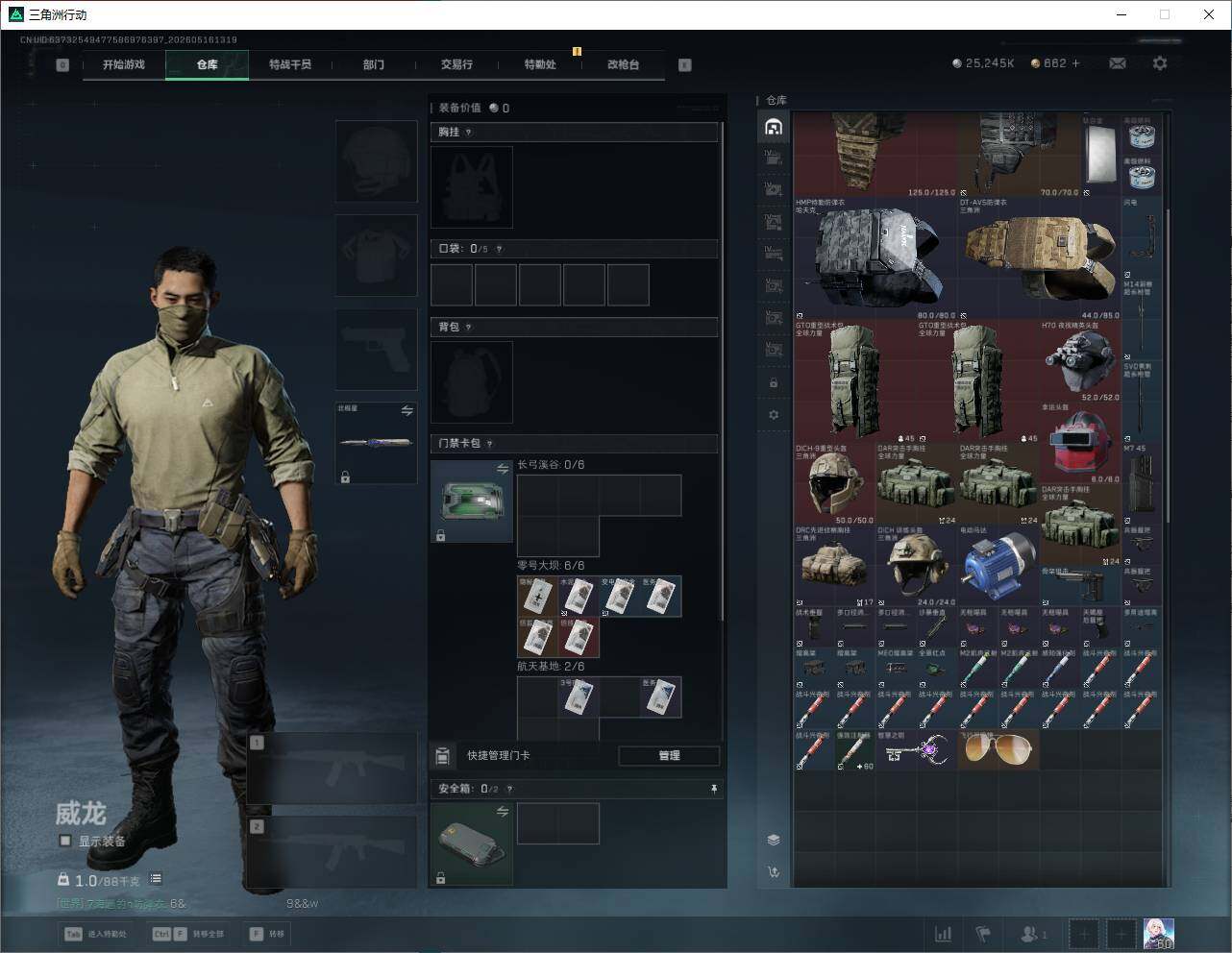
Task: Toggle the 显示装备 checkbox
Action: 64,841
